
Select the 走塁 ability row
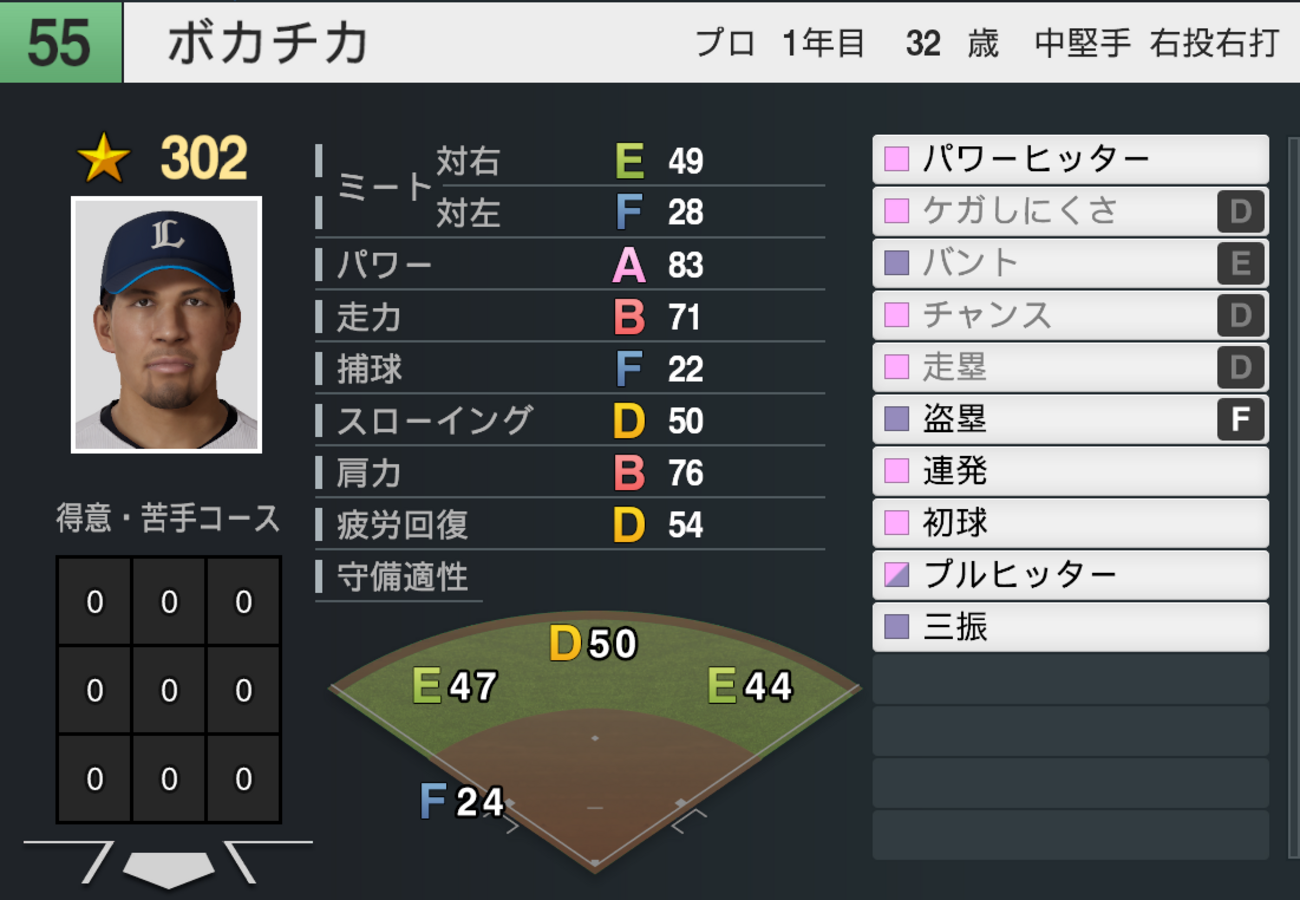click(x=1070, y=367)
